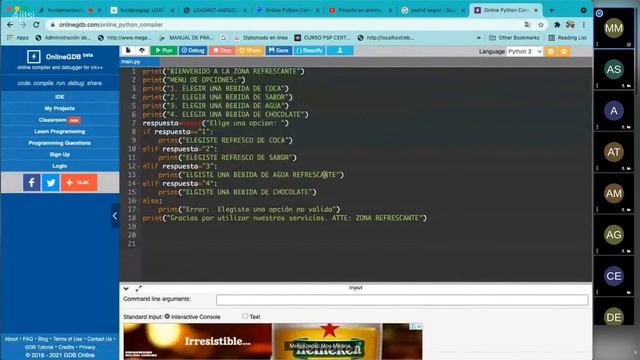Image resolution: width=640 pixels, height=360 pixels.
Task: Select participant AS avatar
Action: pyautogui.click(x=614, y=69)
